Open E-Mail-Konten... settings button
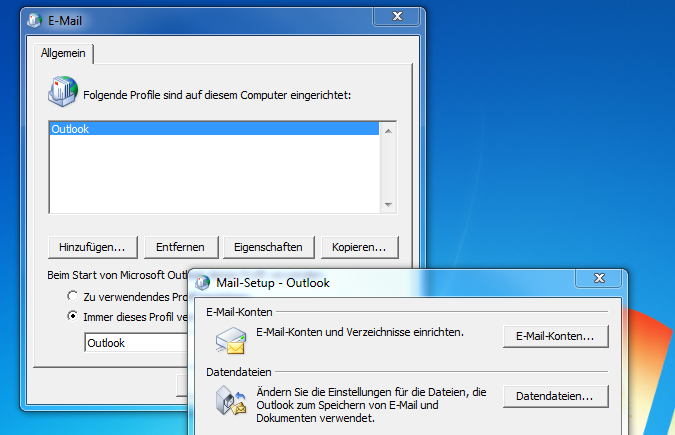The image size is (675, 435). click(555, 336)
